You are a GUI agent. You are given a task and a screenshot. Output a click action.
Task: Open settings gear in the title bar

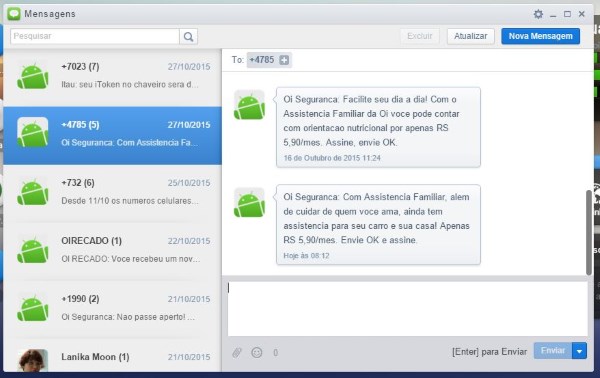(x=538, y=14)
